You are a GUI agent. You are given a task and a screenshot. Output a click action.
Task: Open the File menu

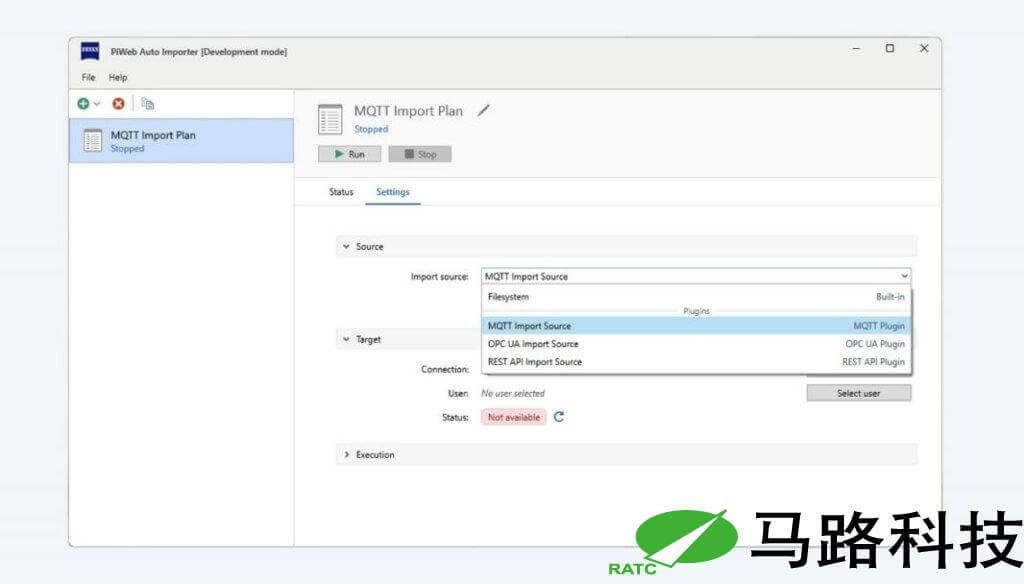point(88,77)
